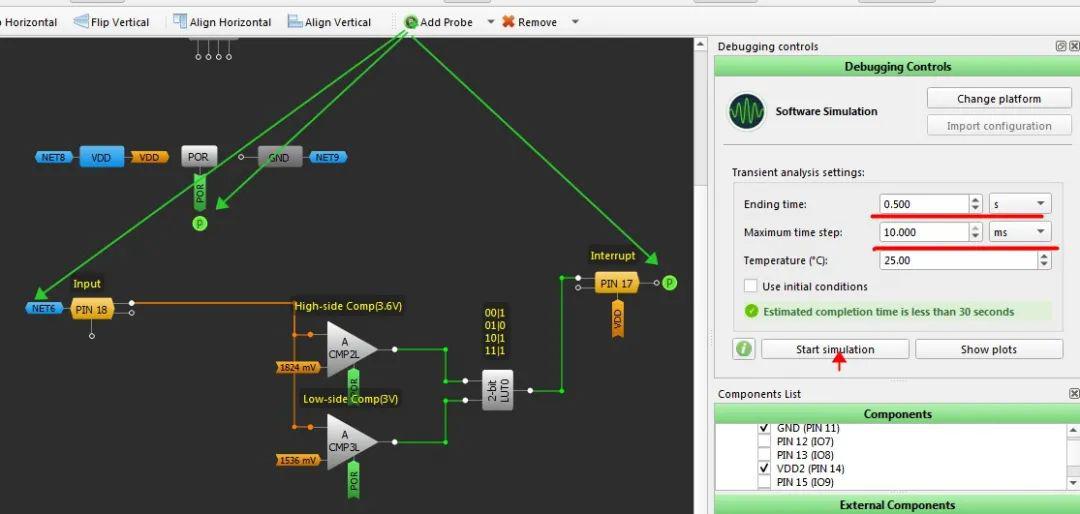Select the NET9 net label
The width and height of the screenshot is (1080, 514).
pos(328,157)
